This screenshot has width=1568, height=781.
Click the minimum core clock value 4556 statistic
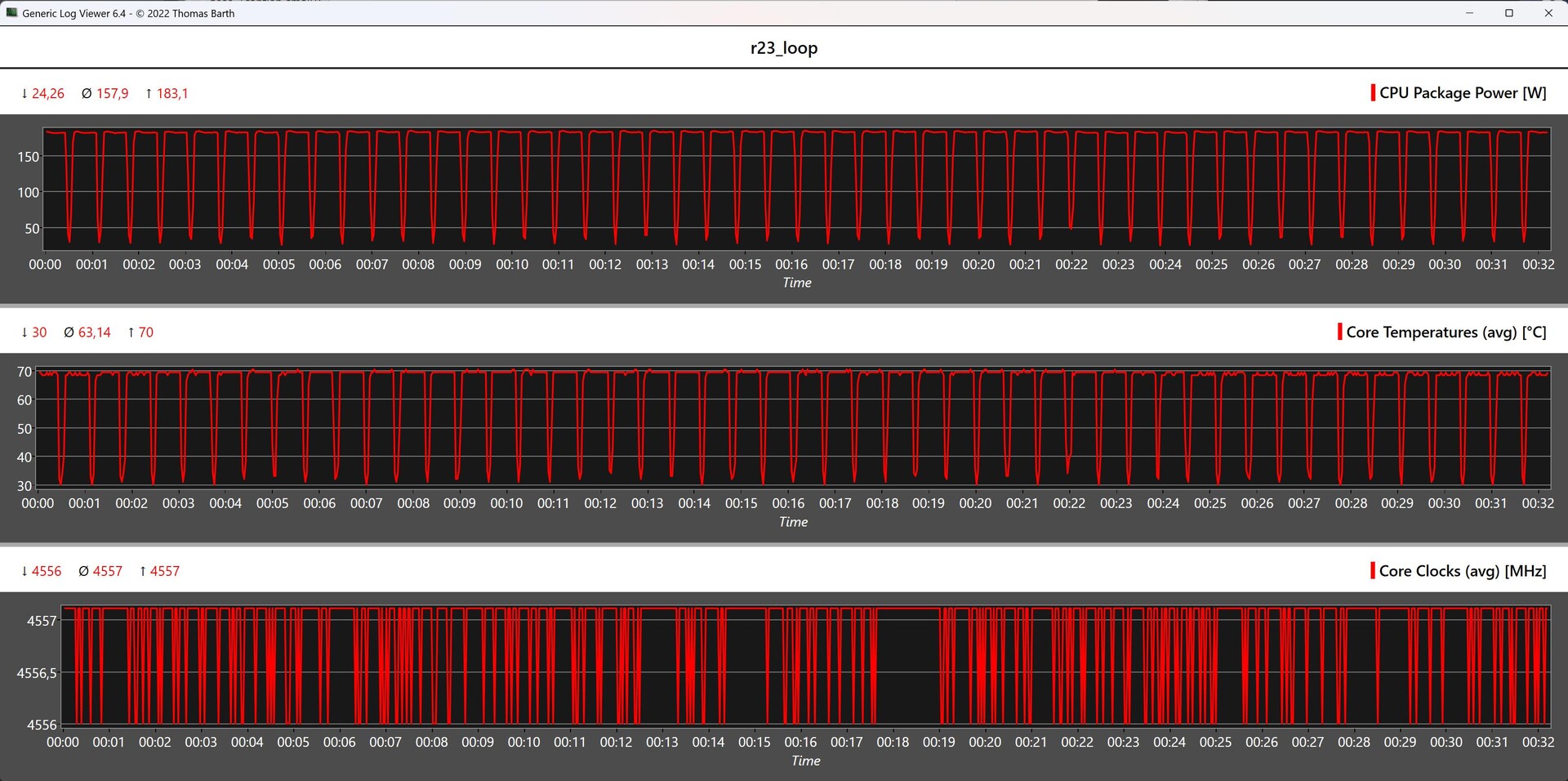[x=46, y=571]
